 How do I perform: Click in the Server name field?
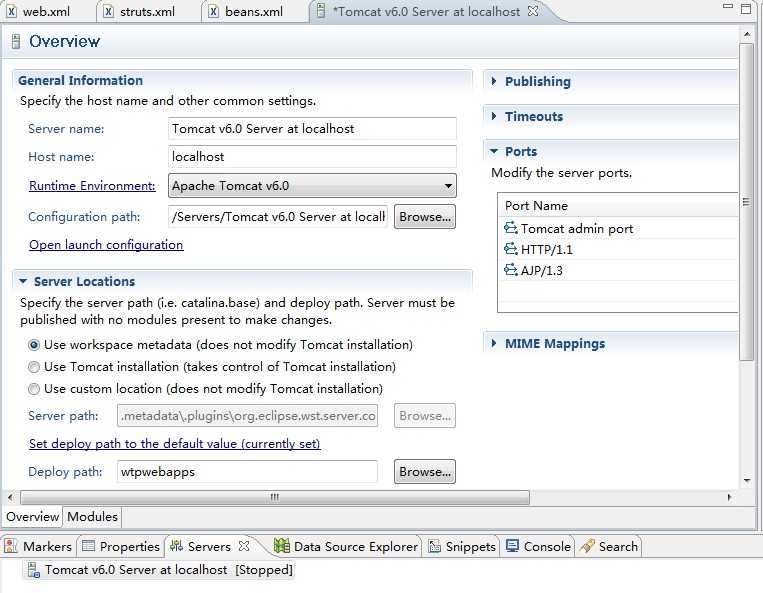(x=312, y=129)
